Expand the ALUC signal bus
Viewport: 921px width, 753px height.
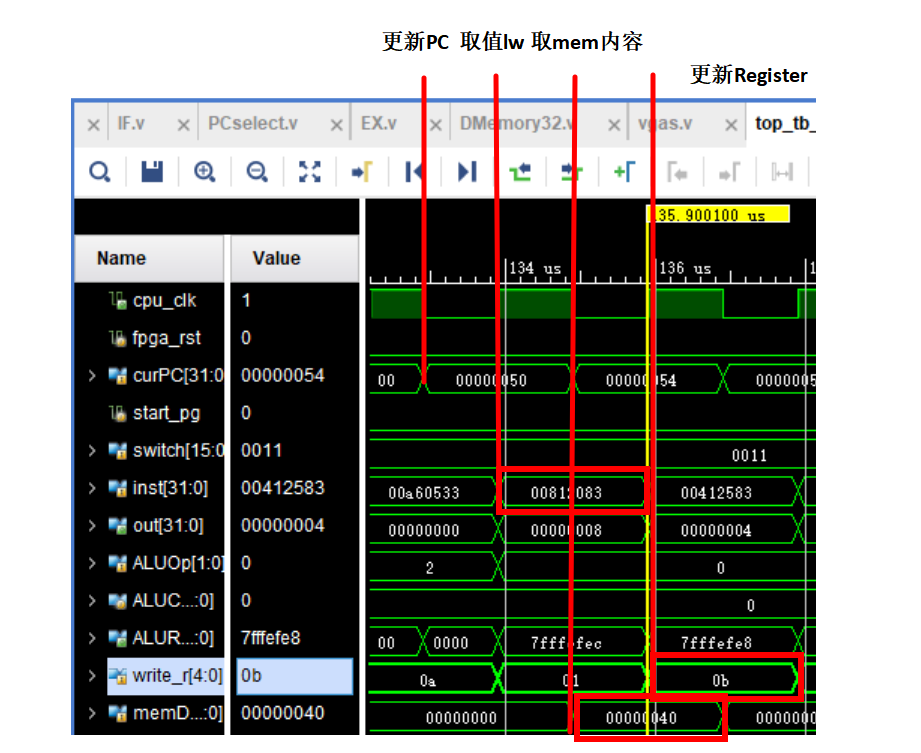coord(92,601)
